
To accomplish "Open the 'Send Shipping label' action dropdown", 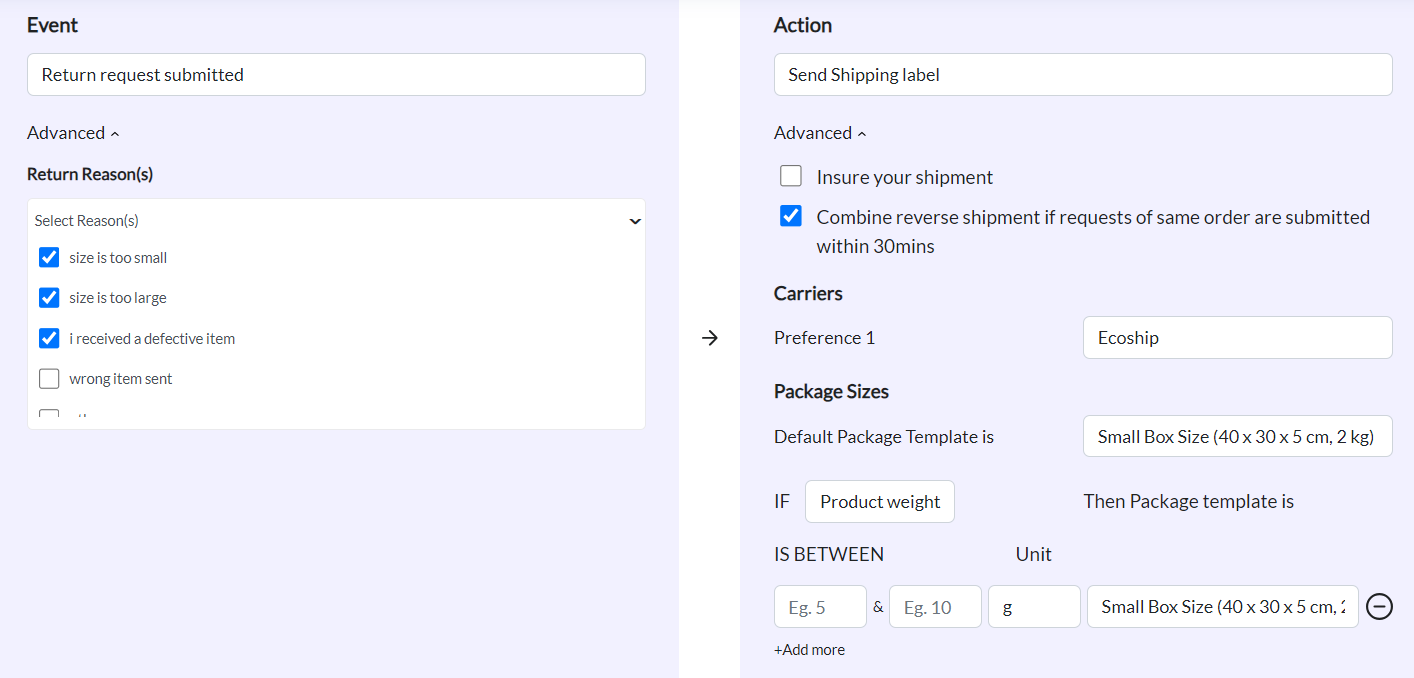I will (1083, 75).
